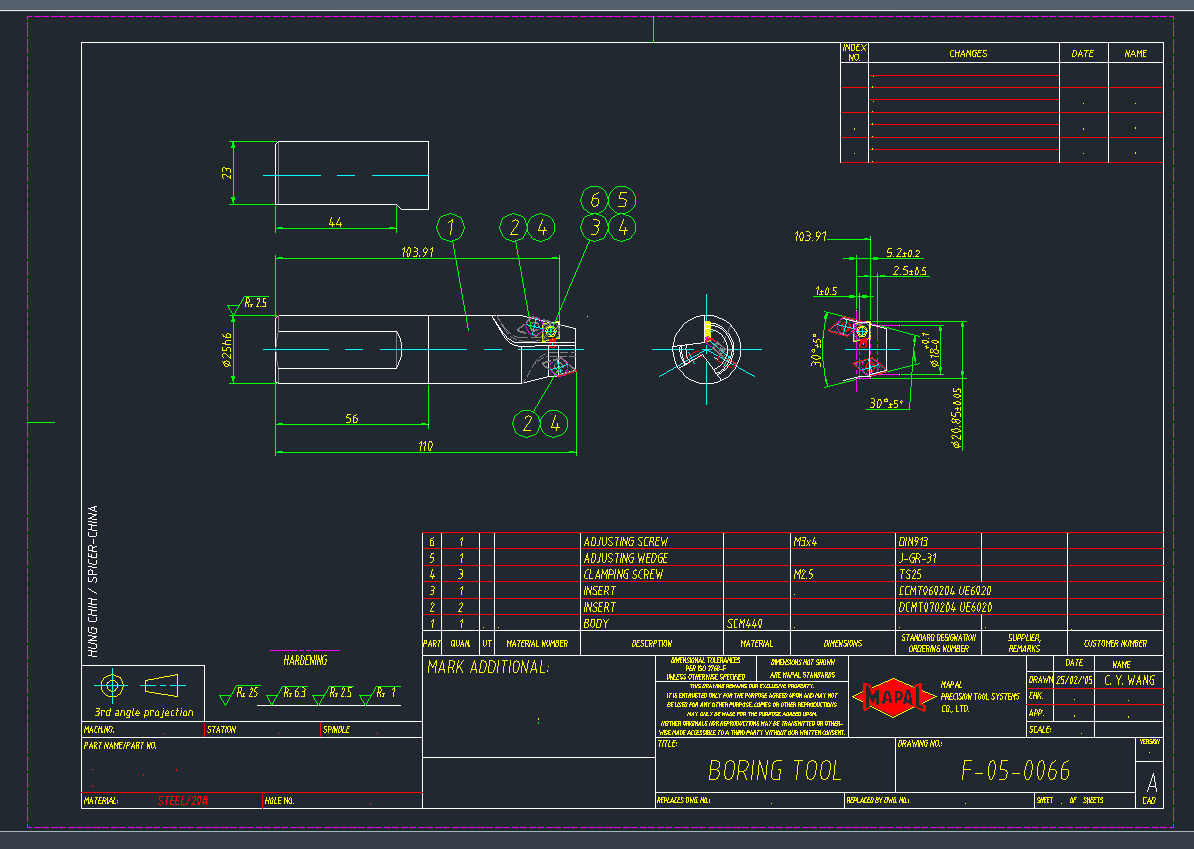Select the BORING TOOL title text
The image size is (1194, 849).
774,770
